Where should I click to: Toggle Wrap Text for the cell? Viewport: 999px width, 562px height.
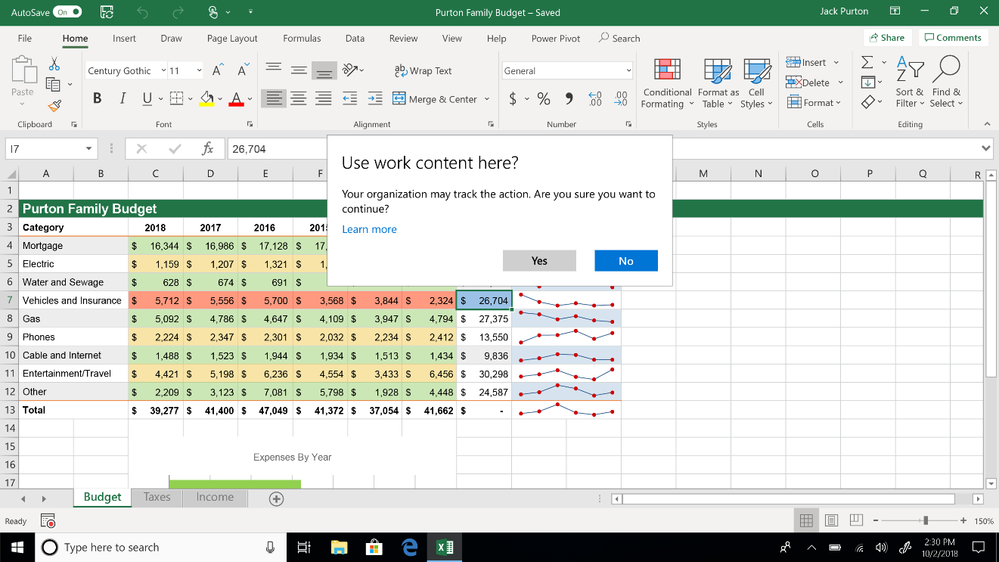click(423, 71)
